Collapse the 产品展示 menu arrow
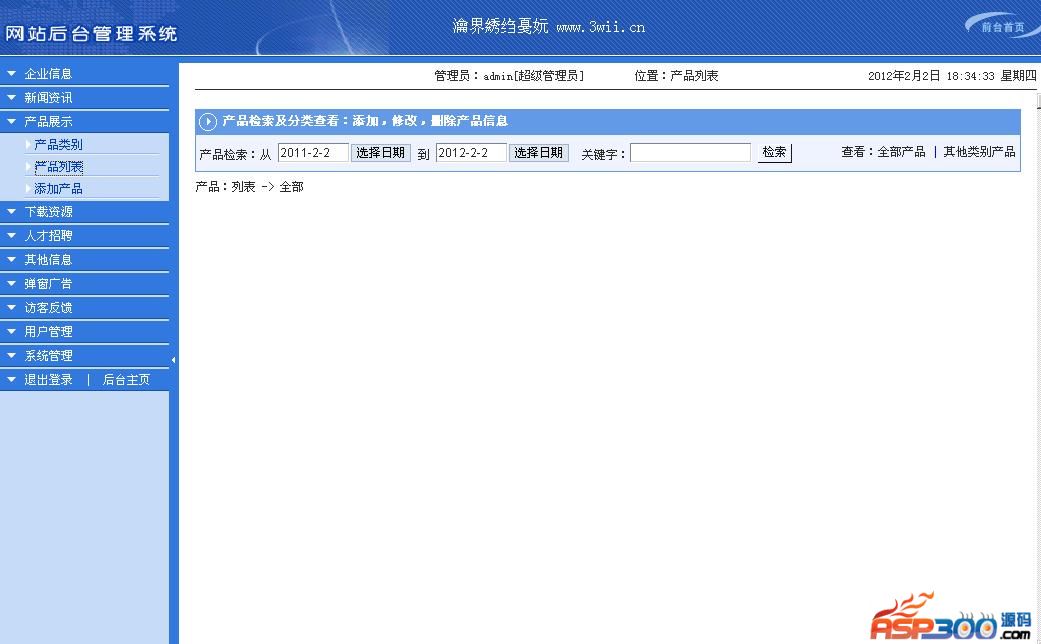This screenshot has width=1041, height=644. (11, 121)
